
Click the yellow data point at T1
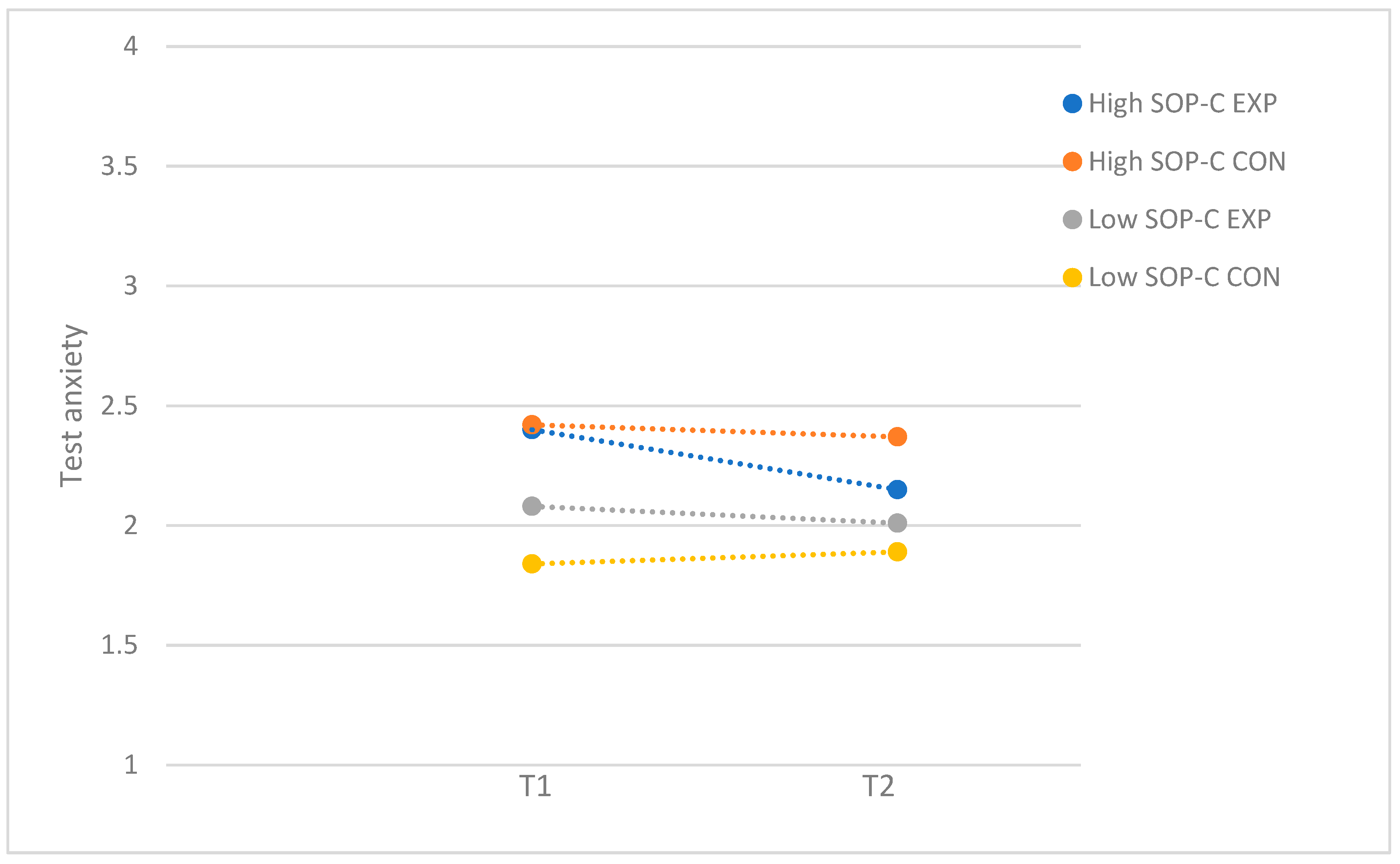click(531, 564)
